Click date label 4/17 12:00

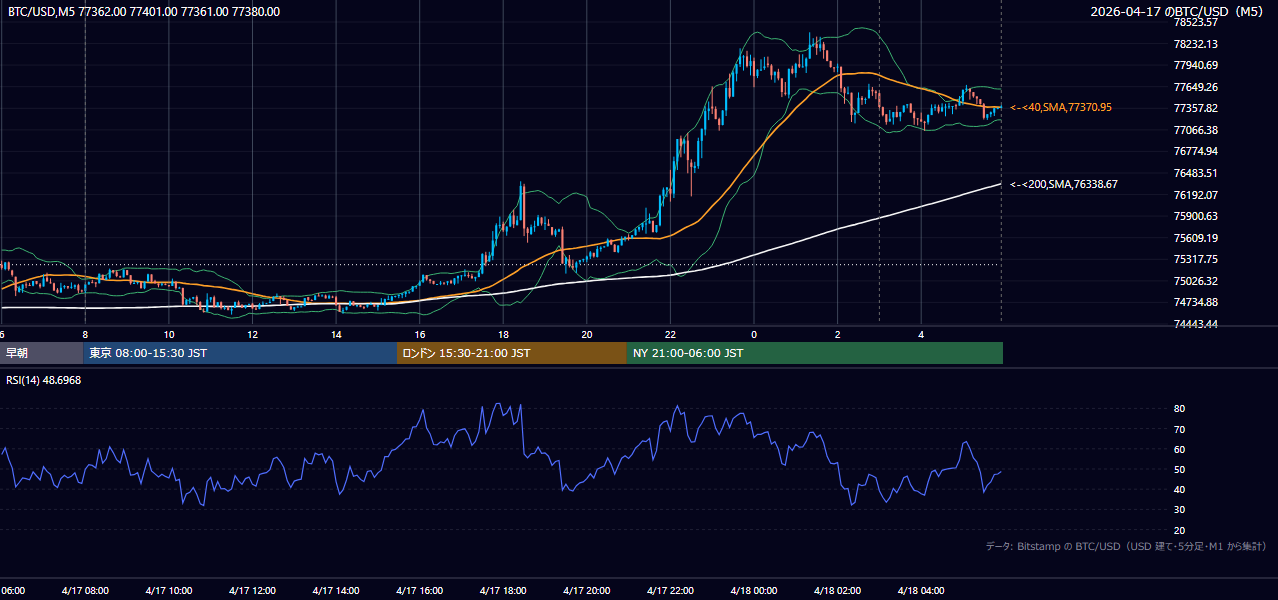coord(252,590)
